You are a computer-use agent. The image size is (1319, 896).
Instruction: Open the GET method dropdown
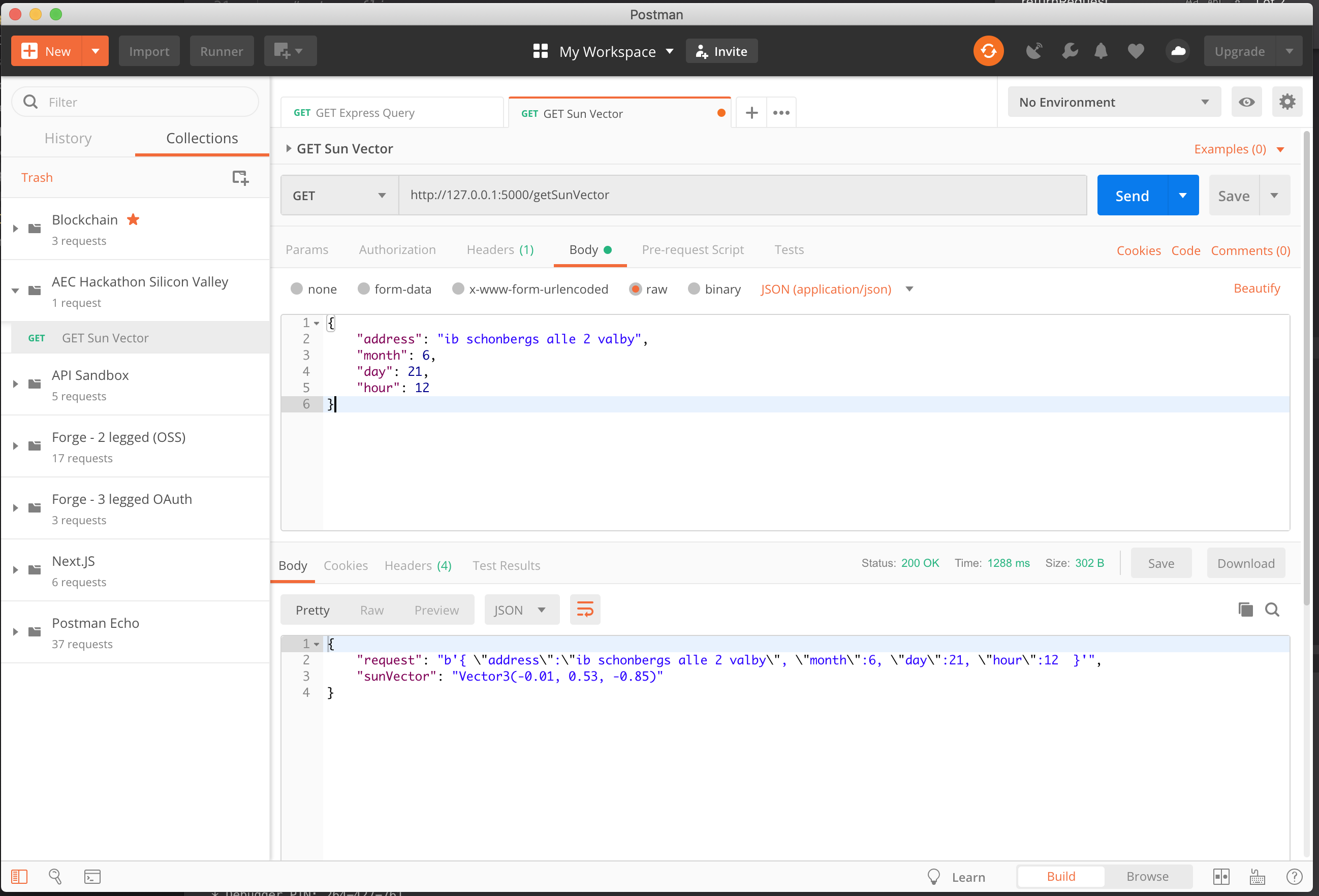point(339,196)
